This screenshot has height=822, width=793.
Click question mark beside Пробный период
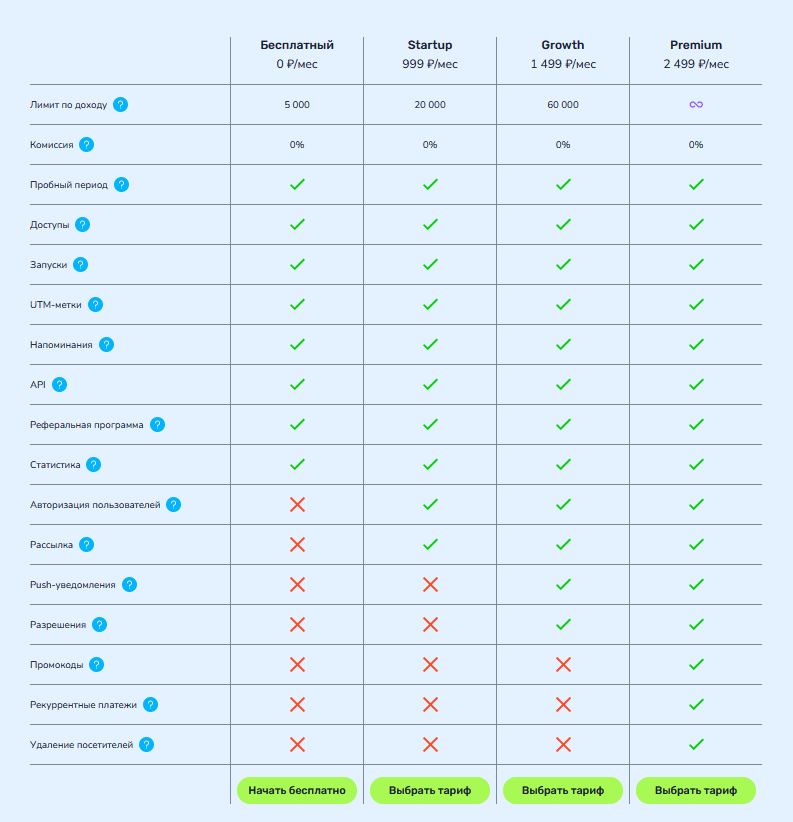[x=121, y=184]
